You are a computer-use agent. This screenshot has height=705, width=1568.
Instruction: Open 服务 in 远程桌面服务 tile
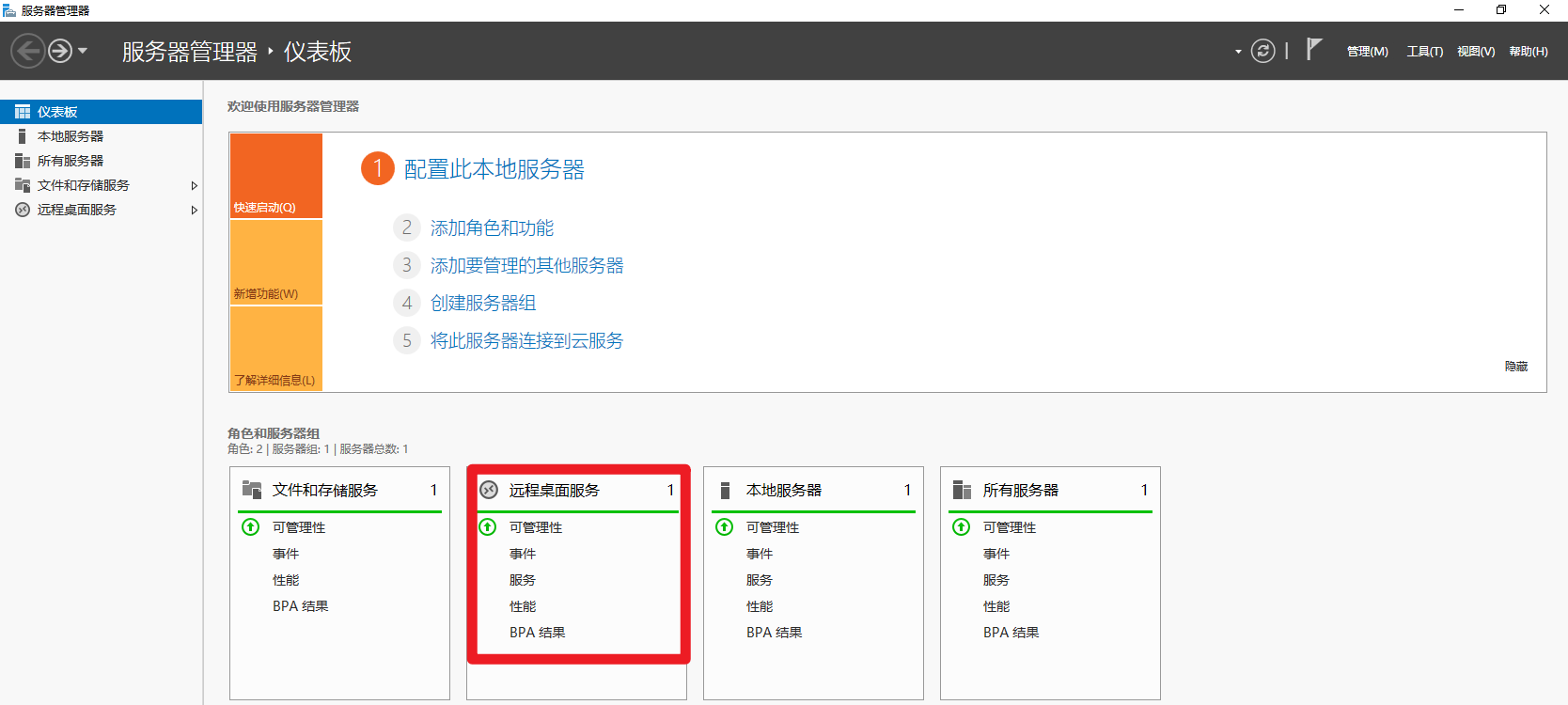[523, 580]
